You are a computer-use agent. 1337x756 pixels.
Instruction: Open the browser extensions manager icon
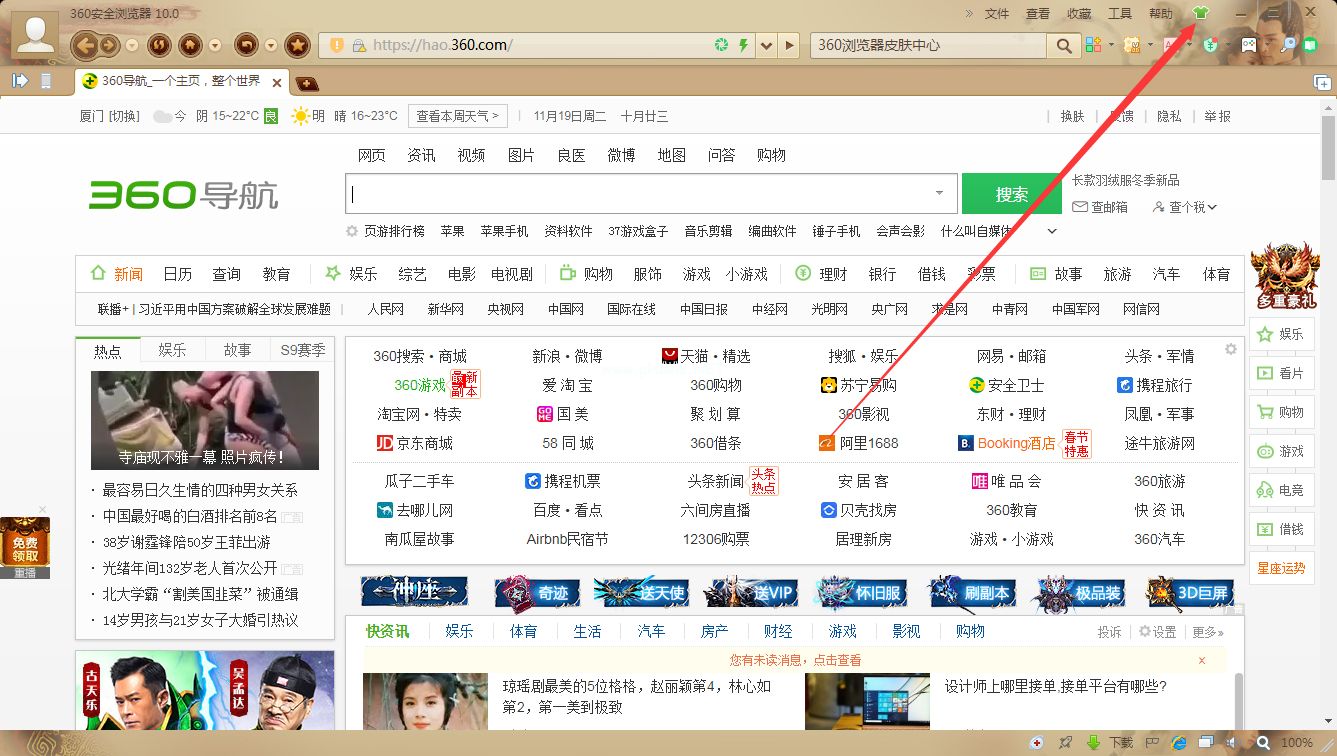point(1093,45)
